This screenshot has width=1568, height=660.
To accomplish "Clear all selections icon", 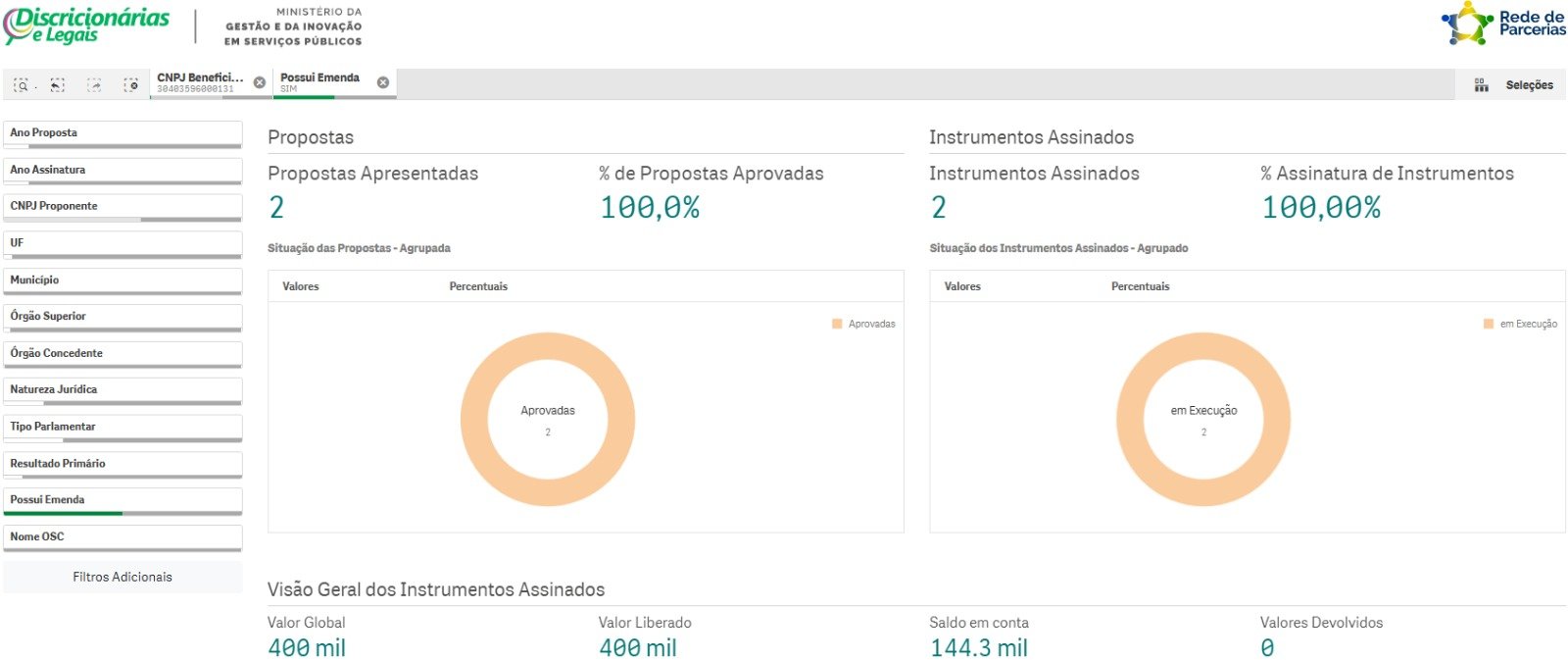I will point(130,85).
